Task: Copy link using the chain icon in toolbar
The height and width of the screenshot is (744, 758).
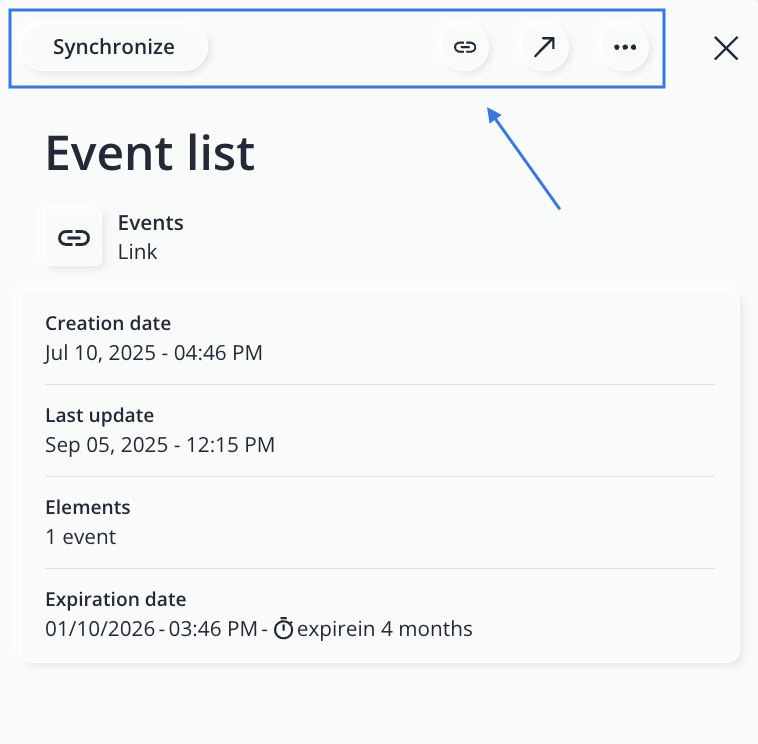Action: (x=465, y=47)
